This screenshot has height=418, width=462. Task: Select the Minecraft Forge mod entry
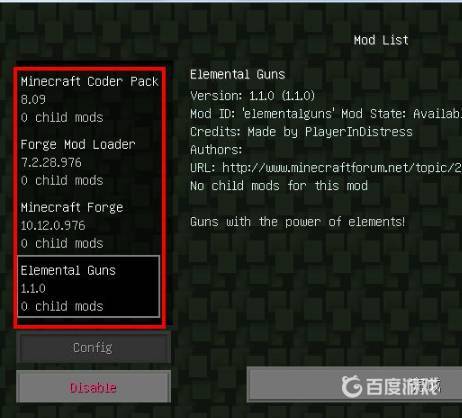tap(89, 225)
